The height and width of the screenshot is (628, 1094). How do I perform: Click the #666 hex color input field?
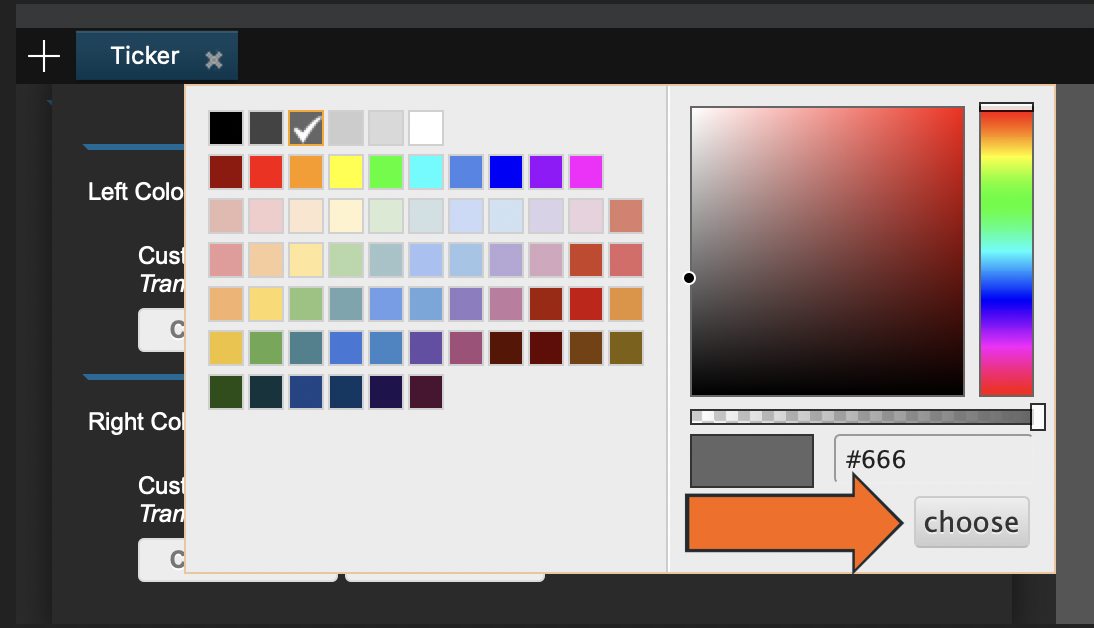tap(932, 460)
